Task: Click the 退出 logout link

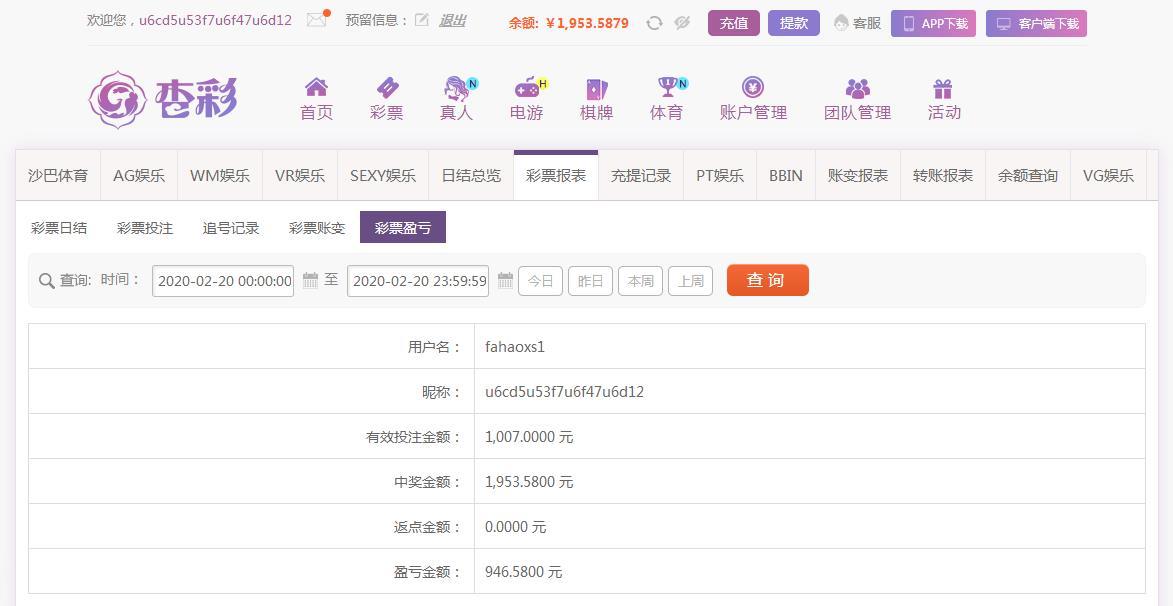Action: [x=453, y=21]
